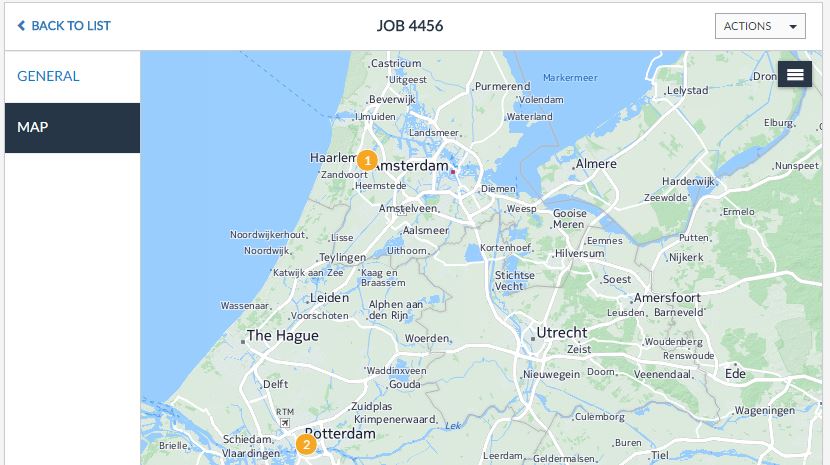
Task: Click the orange map marker numbered 2
Action: tap(306, 444)
